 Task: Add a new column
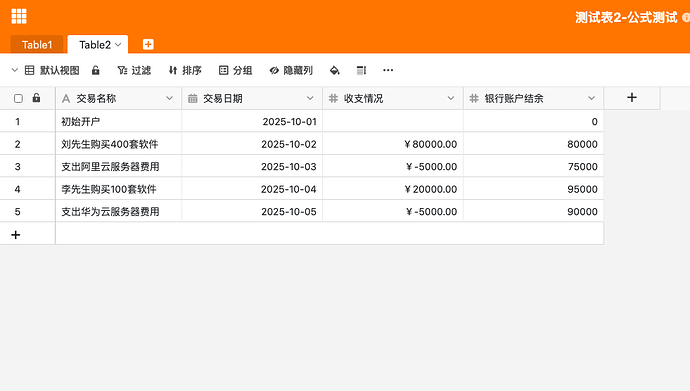632,98
